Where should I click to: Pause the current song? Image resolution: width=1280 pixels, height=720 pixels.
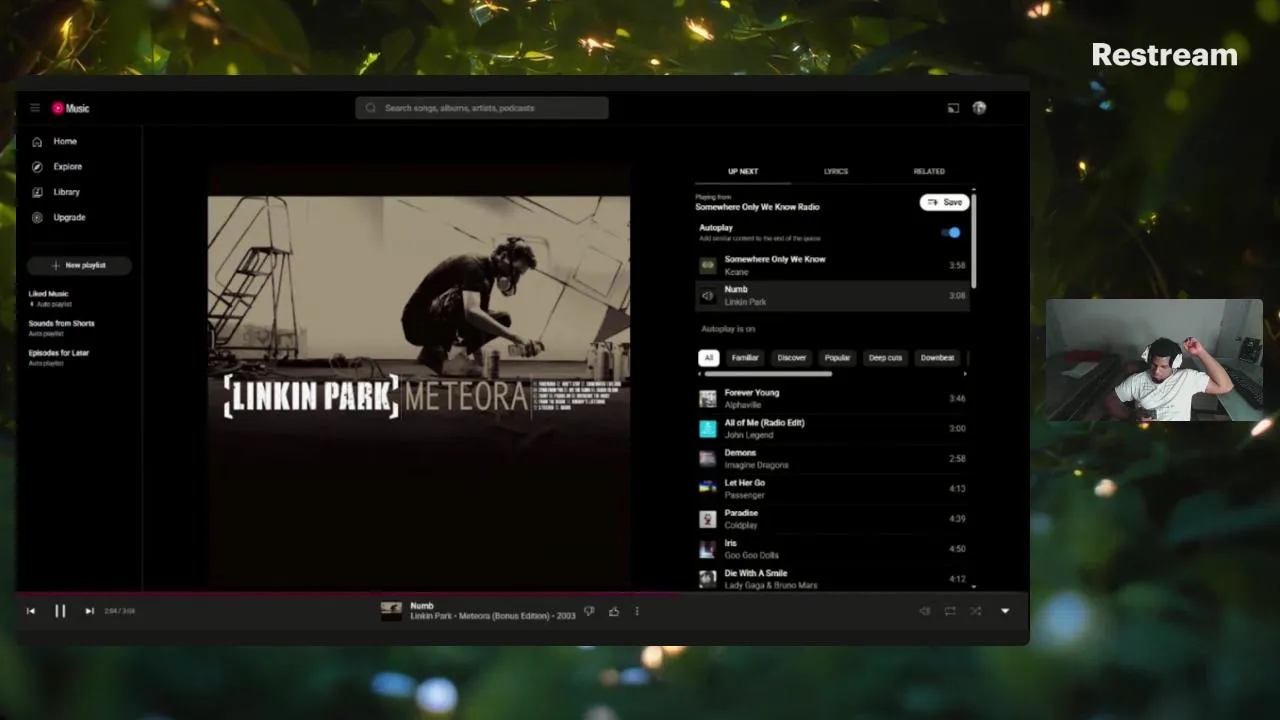click(60, 611)
